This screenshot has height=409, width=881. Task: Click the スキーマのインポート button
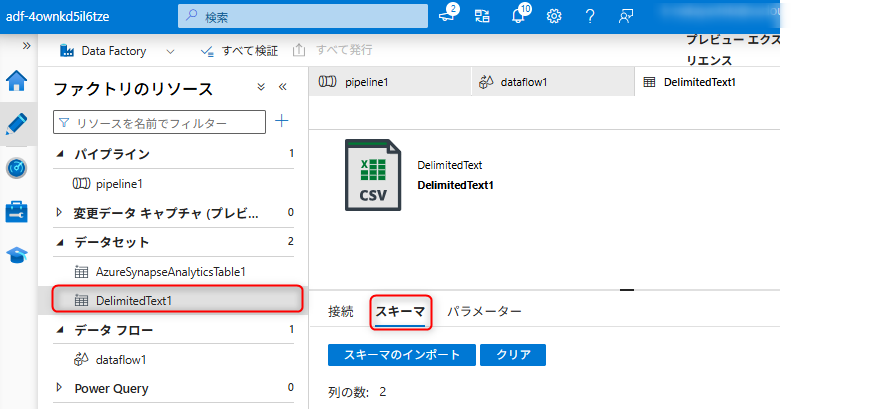click(401, 355)
